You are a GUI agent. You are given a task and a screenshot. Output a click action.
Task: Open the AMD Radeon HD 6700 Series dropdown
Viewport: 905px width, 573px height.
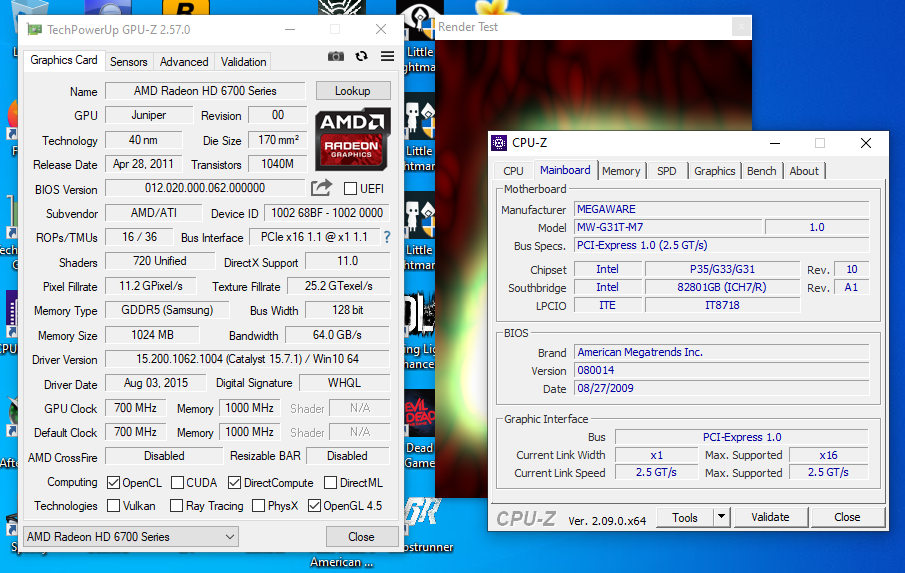coord(131,537)
